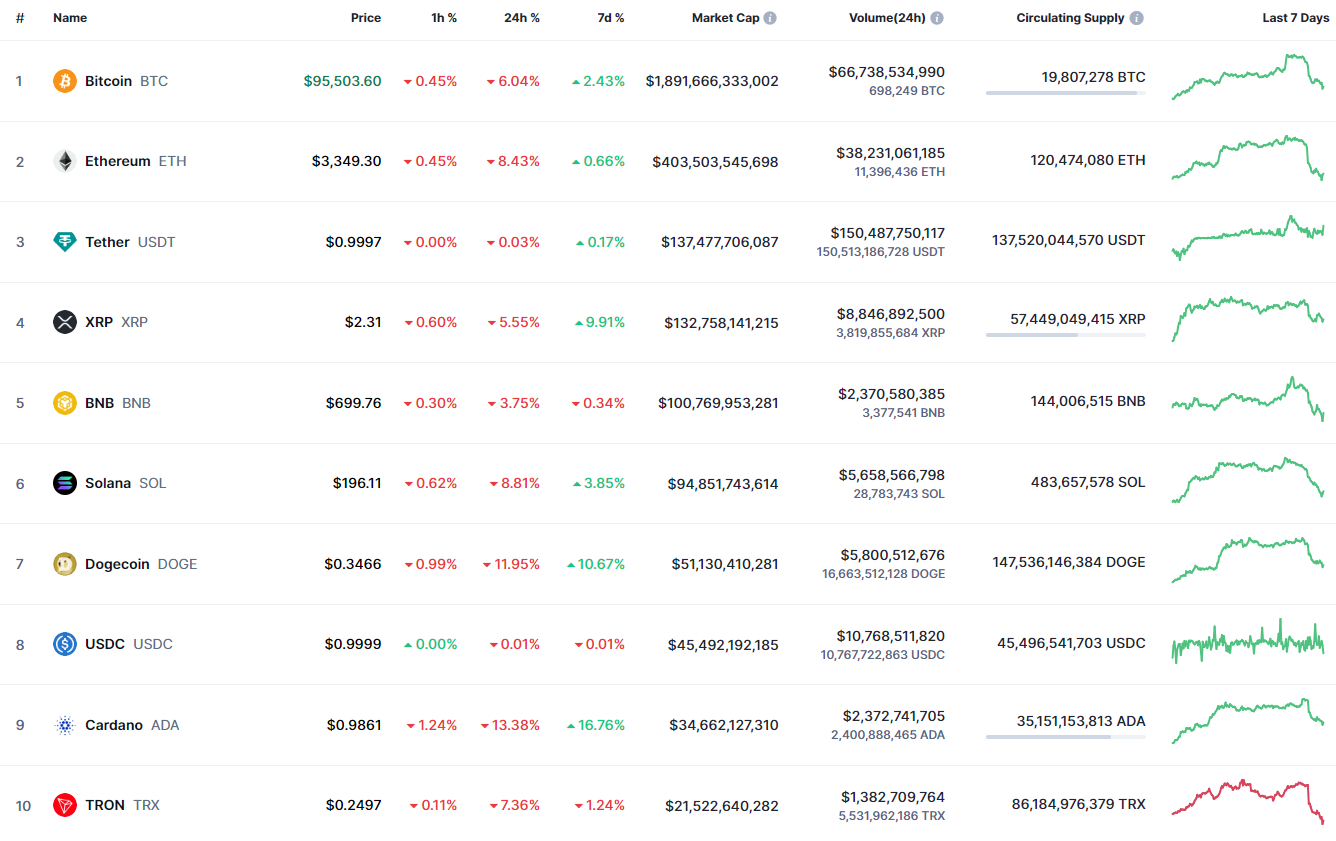Click Ethereum's 24h volume amount link

(x=890, y=153)
